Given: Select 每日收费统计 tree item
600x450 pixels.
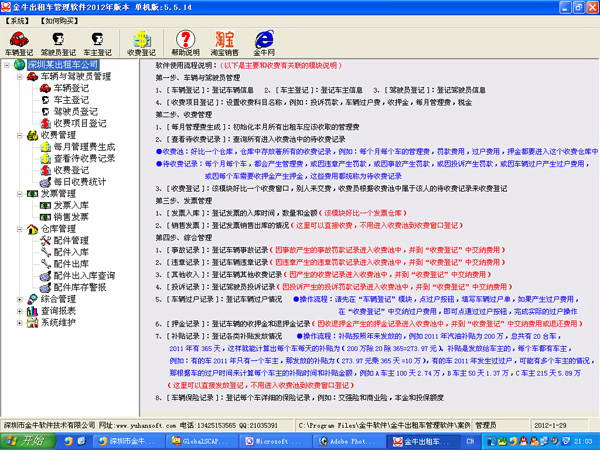Looking at the screenshot, I should tap(80, 182).
